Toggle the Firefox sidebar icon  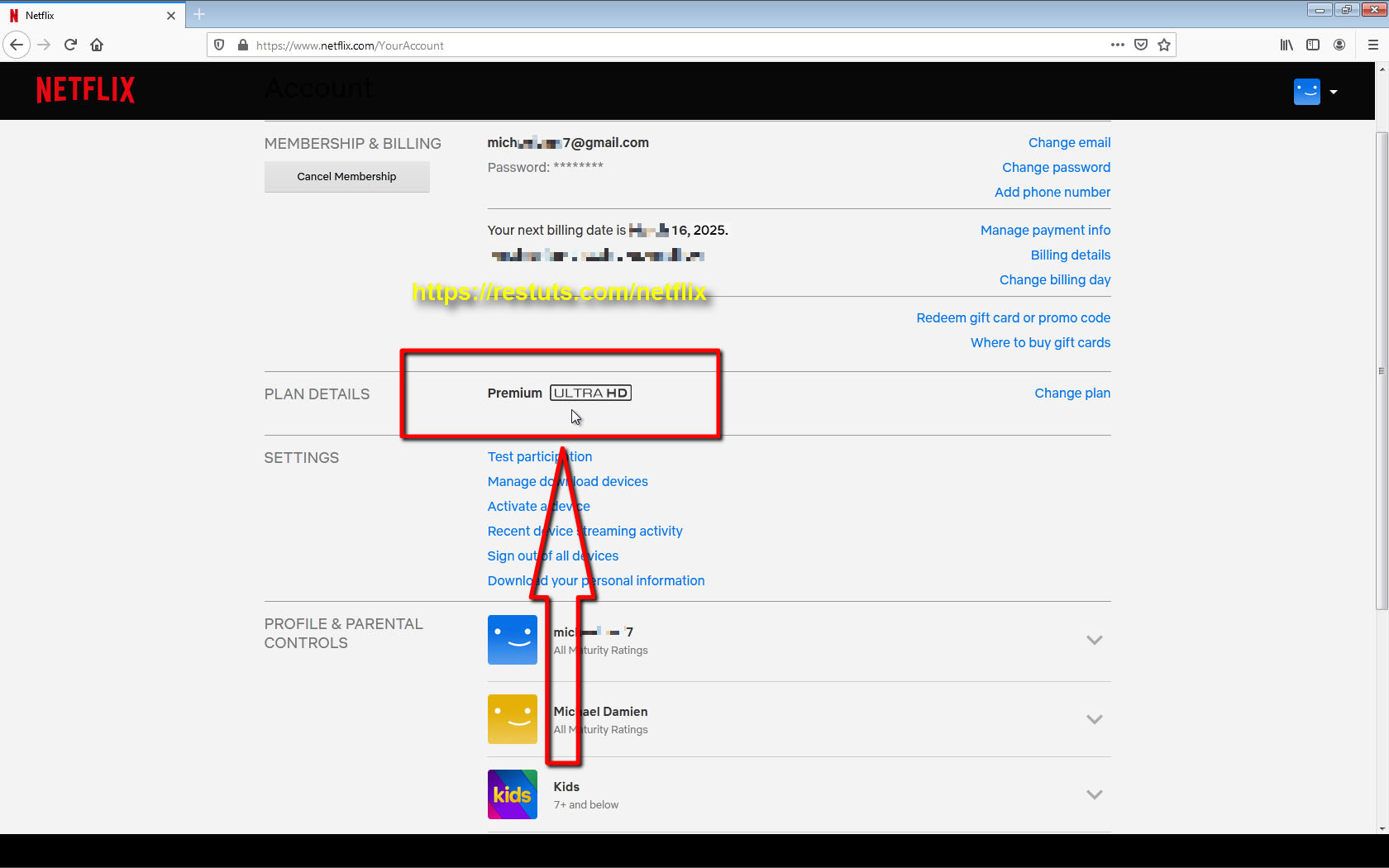1313,45
